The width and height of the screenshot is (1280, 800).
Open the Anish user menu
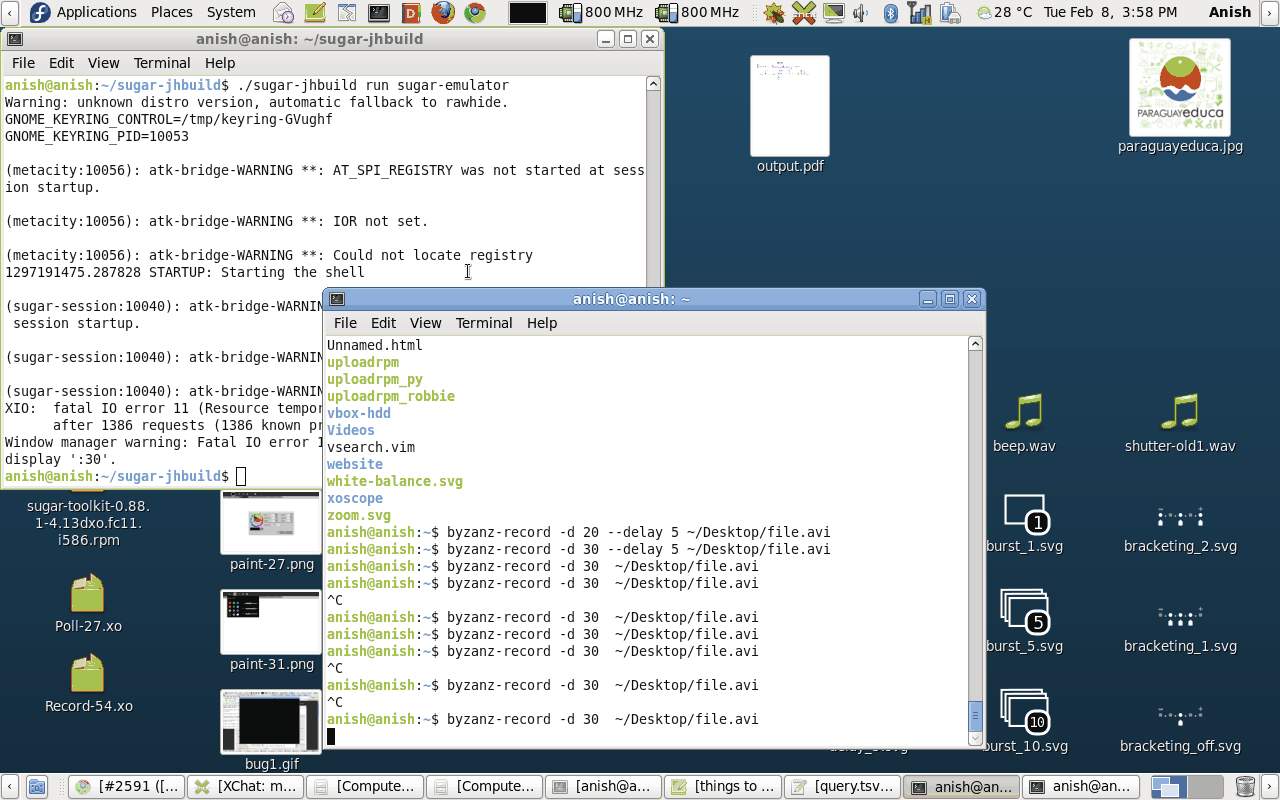pyautogui.click(x=1229, y=13)
